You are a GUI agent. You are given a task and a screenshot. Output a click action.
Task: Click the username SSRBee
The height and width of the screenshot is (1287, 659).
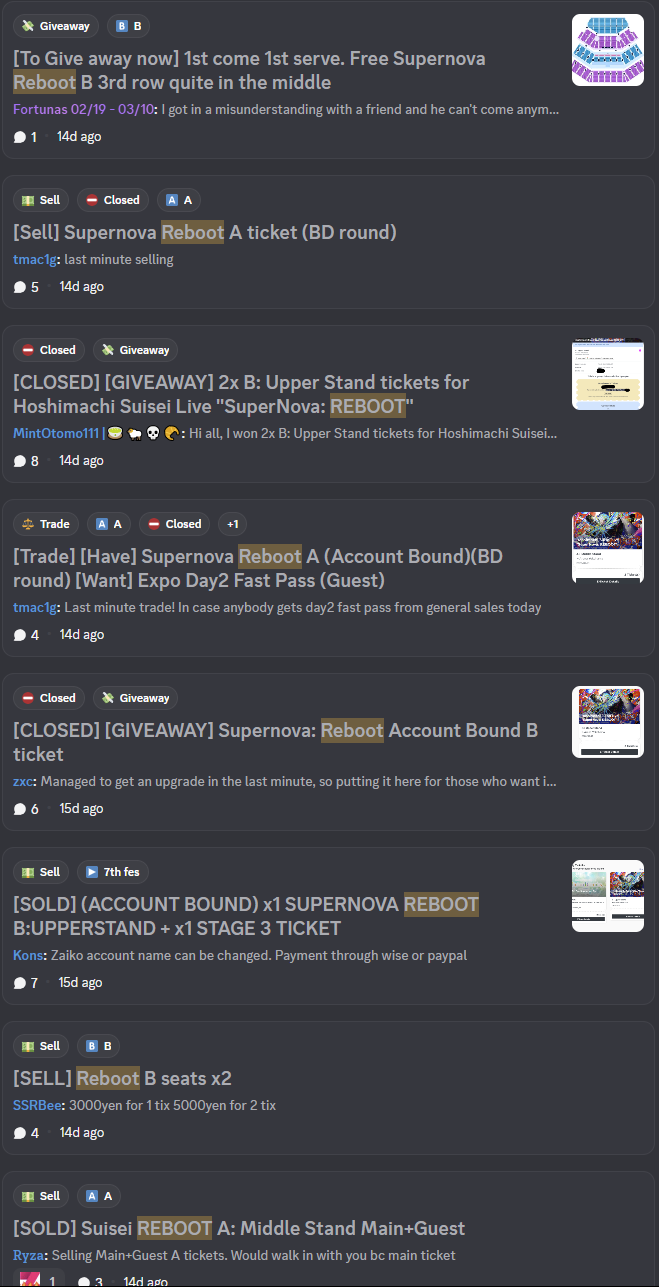(37, 1106)
